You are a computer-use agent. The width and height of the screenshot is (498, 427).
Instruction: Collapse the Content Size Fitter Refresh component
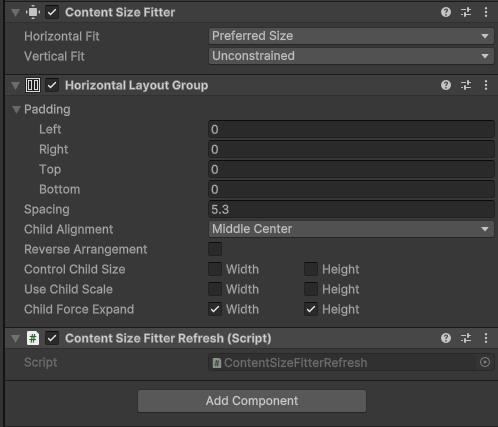(15, 339)
